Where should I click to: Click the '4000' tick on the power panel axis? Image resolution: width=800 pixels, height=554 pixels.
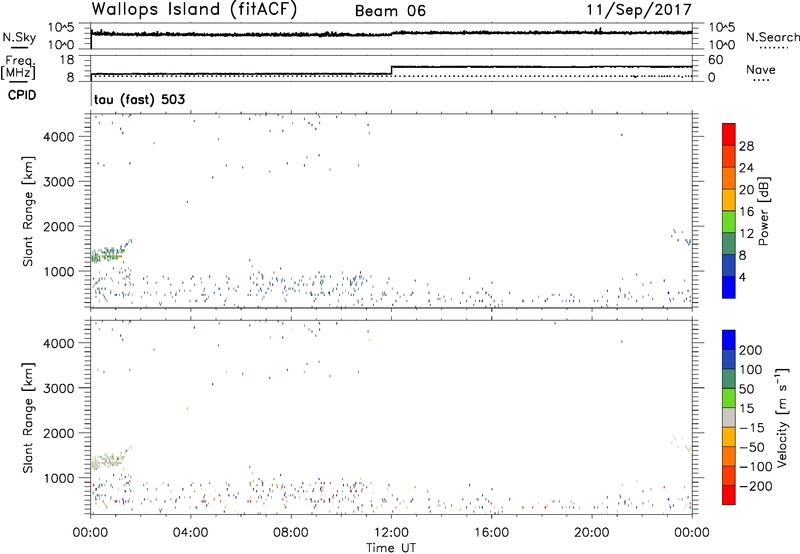point(58,137)
